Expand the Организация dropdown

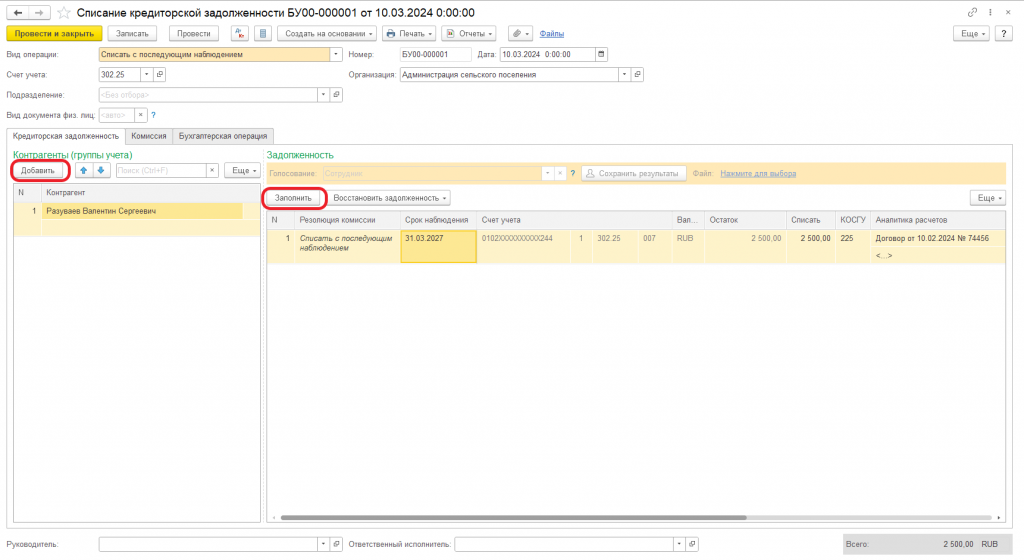(x=624, y=74)
